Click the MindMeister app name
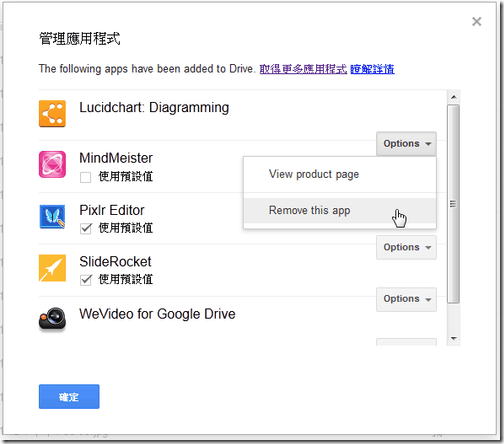 (116, 158)
